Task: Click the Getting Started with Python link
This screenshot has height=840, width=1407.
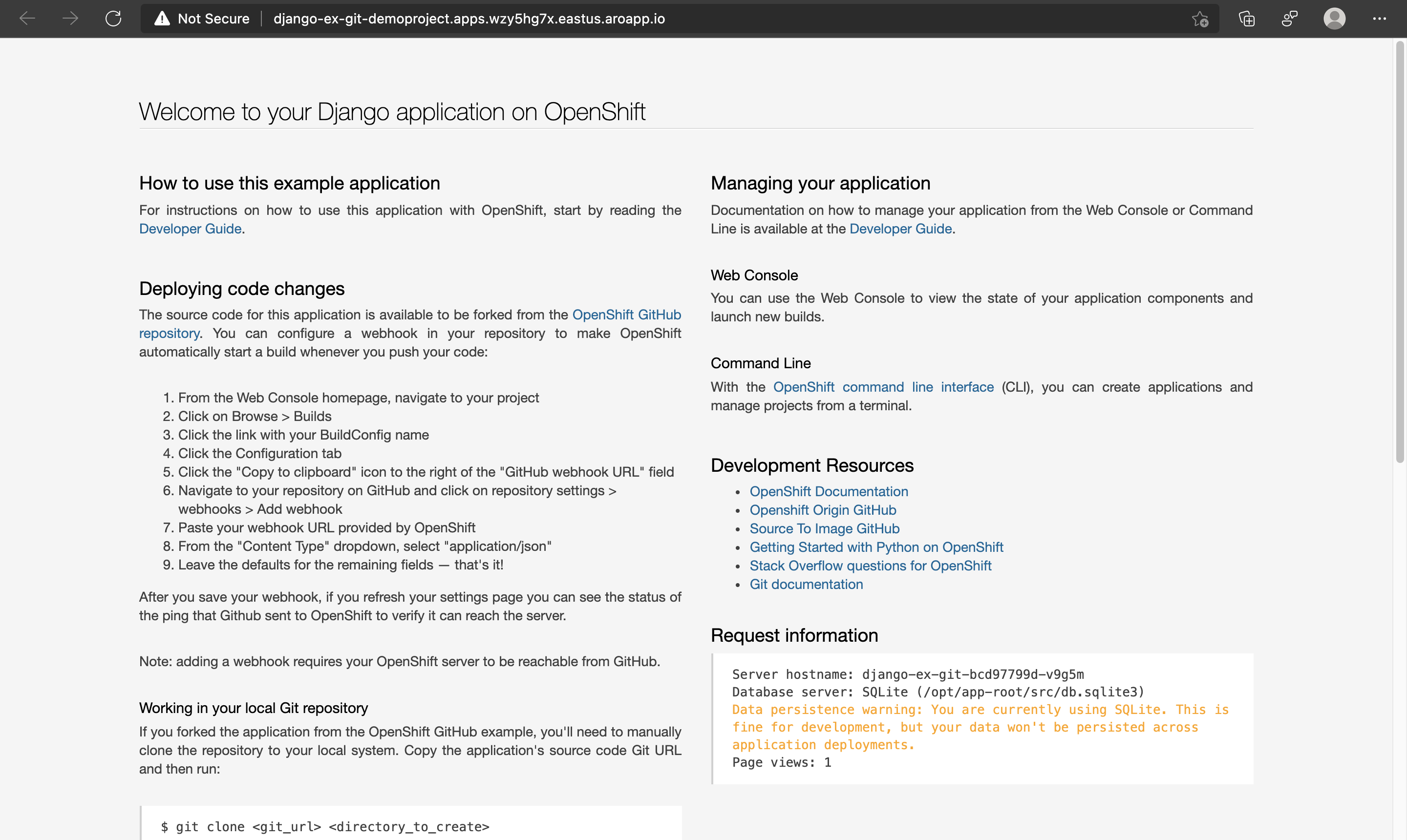Action: [x=877, y=547]
